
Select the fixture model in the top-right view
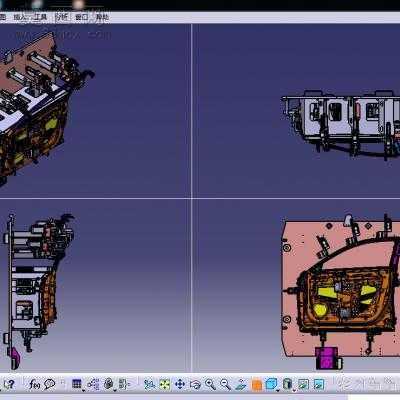(x=340, y=124)
